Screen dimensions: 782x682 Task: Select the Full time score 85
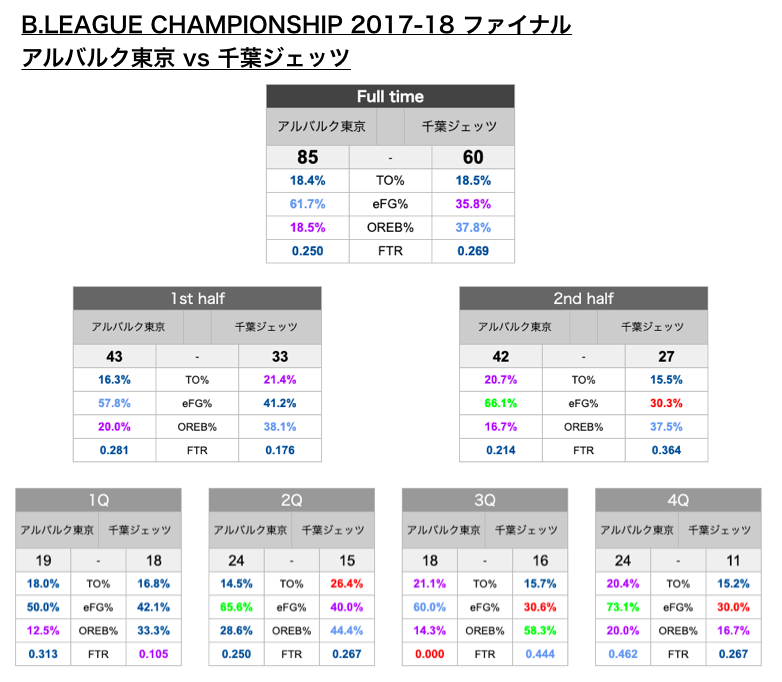tap(307, 157)
